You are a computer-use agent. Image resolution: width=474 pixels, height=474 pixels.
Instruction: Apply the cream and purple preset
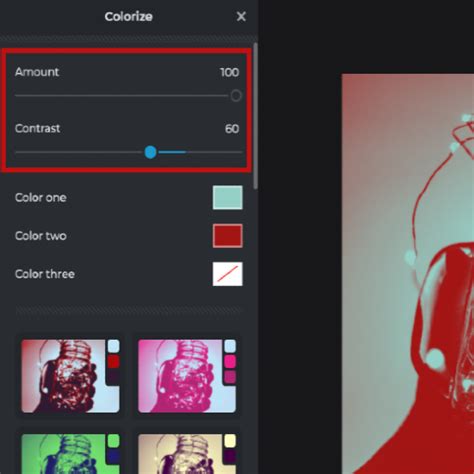point(187,454)
